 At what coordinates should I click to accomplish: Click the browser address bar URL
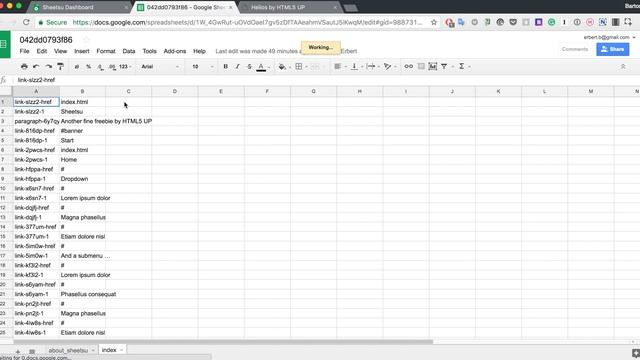(x=247, y=22)
